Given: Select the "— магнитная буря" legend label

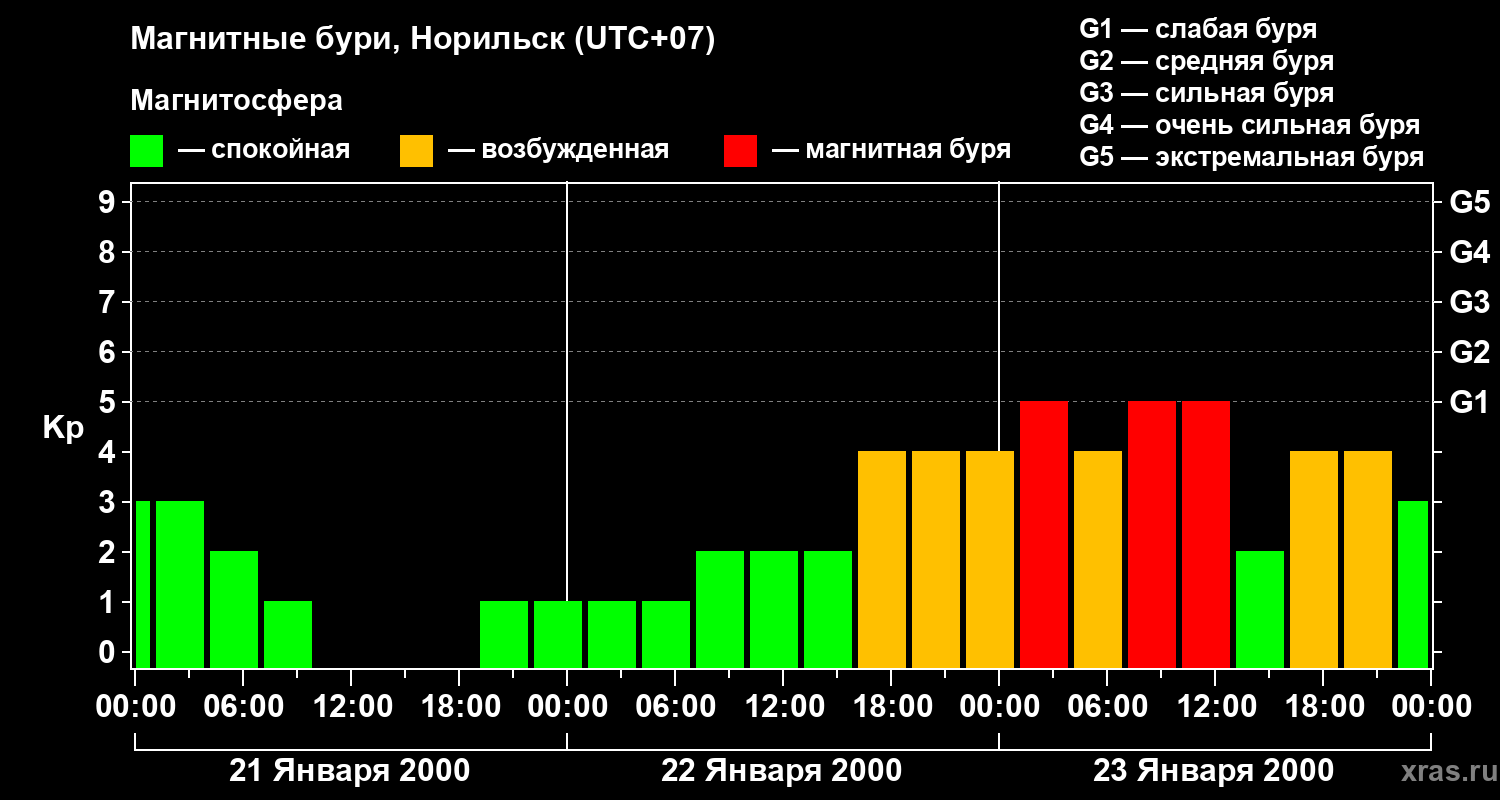Looking at the screenshot, I should (892, 150).
